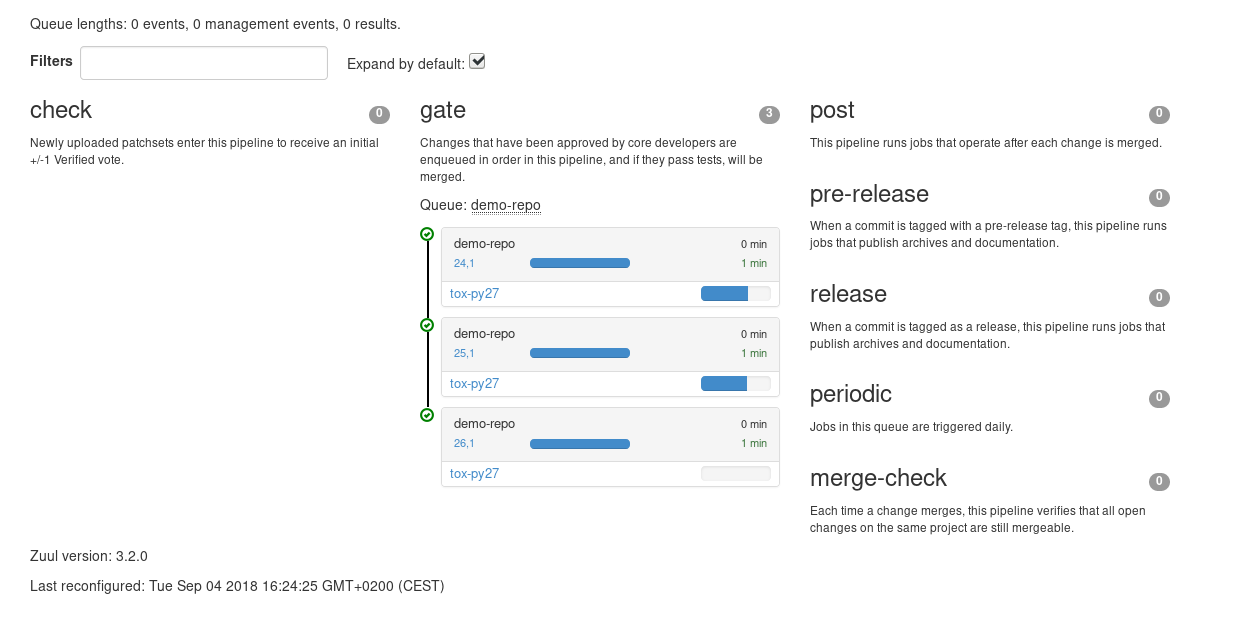Collapse the change 24,1 panel header

click(610, 244)
